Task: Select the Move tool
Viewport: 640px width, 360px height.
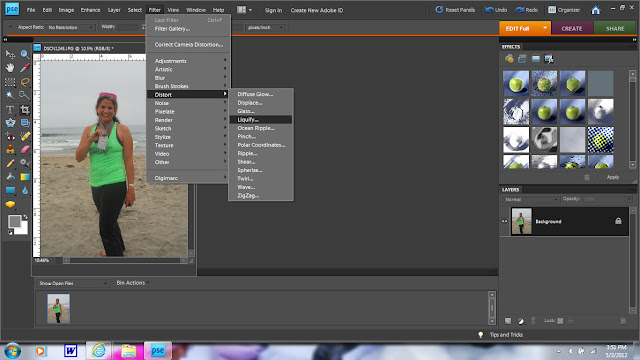Action: 10,54
